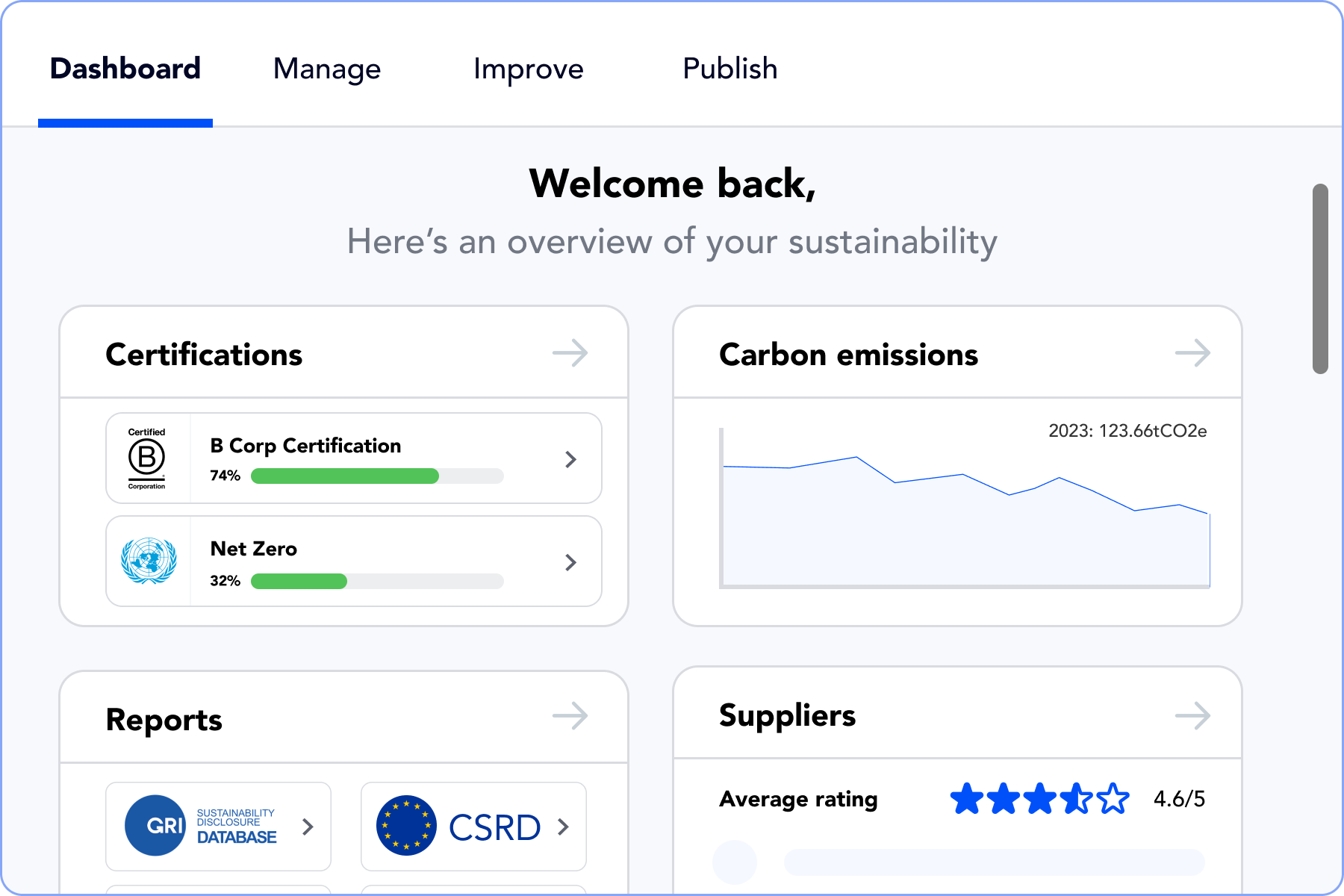
Task: Expand the CSRD report entry
Action: [x=563, y=827]
